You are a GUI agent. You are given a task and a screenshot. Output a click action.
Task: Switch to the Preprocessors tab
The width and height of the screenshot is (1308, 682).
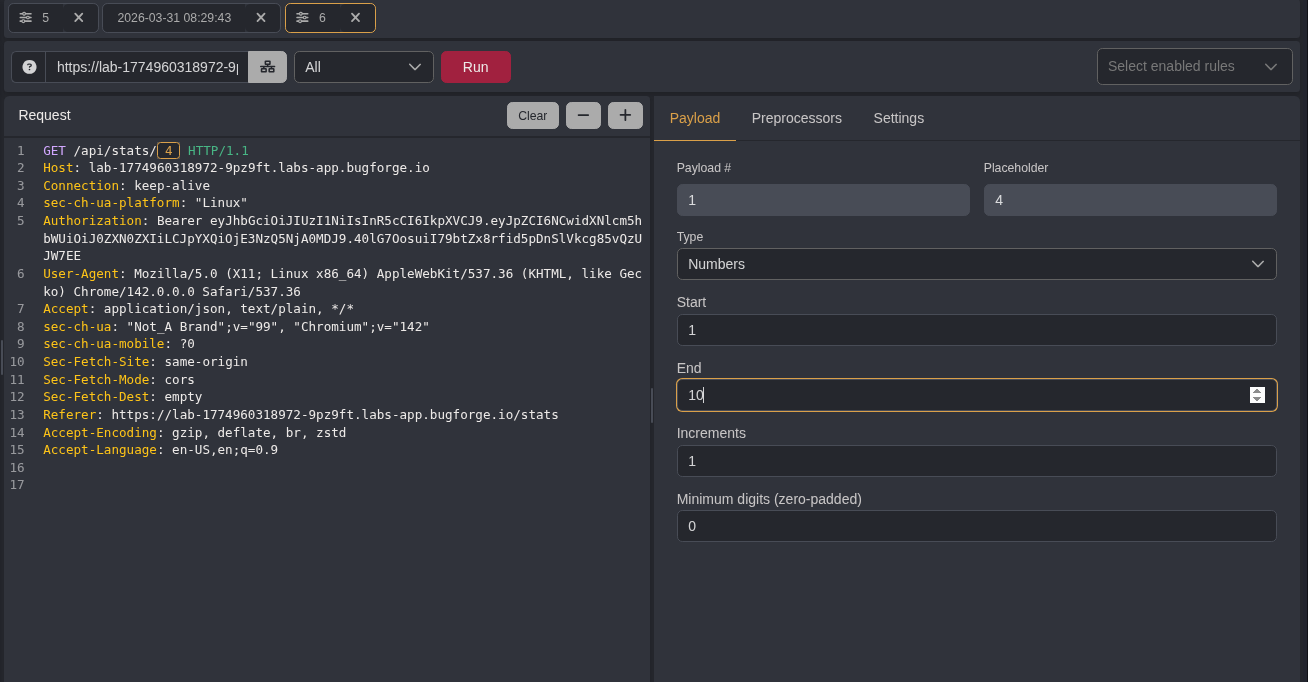pyautogui.click(x=796, y=118)
